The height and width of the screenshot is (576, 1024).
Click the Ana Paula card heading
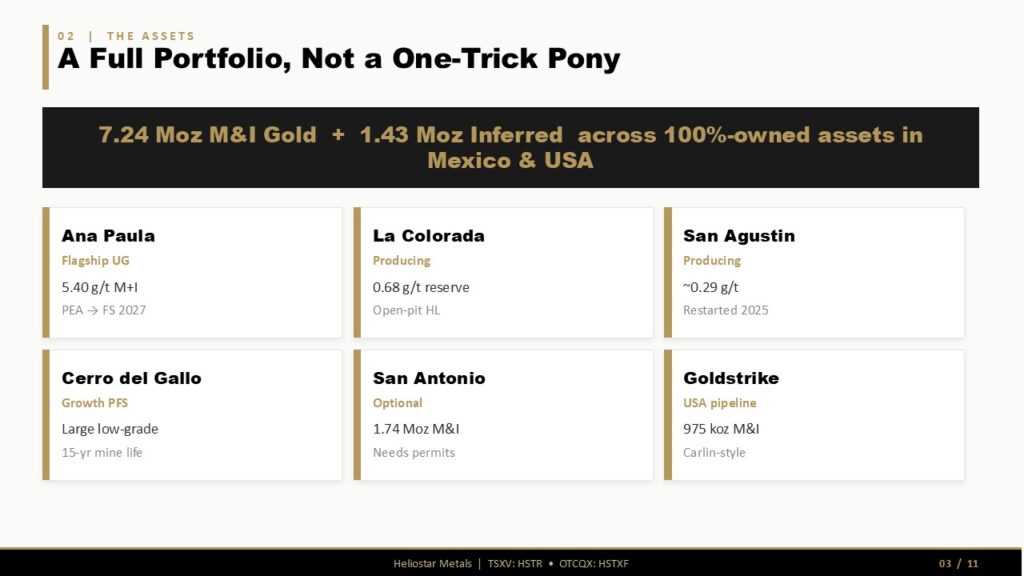click(x=108, y=236)
